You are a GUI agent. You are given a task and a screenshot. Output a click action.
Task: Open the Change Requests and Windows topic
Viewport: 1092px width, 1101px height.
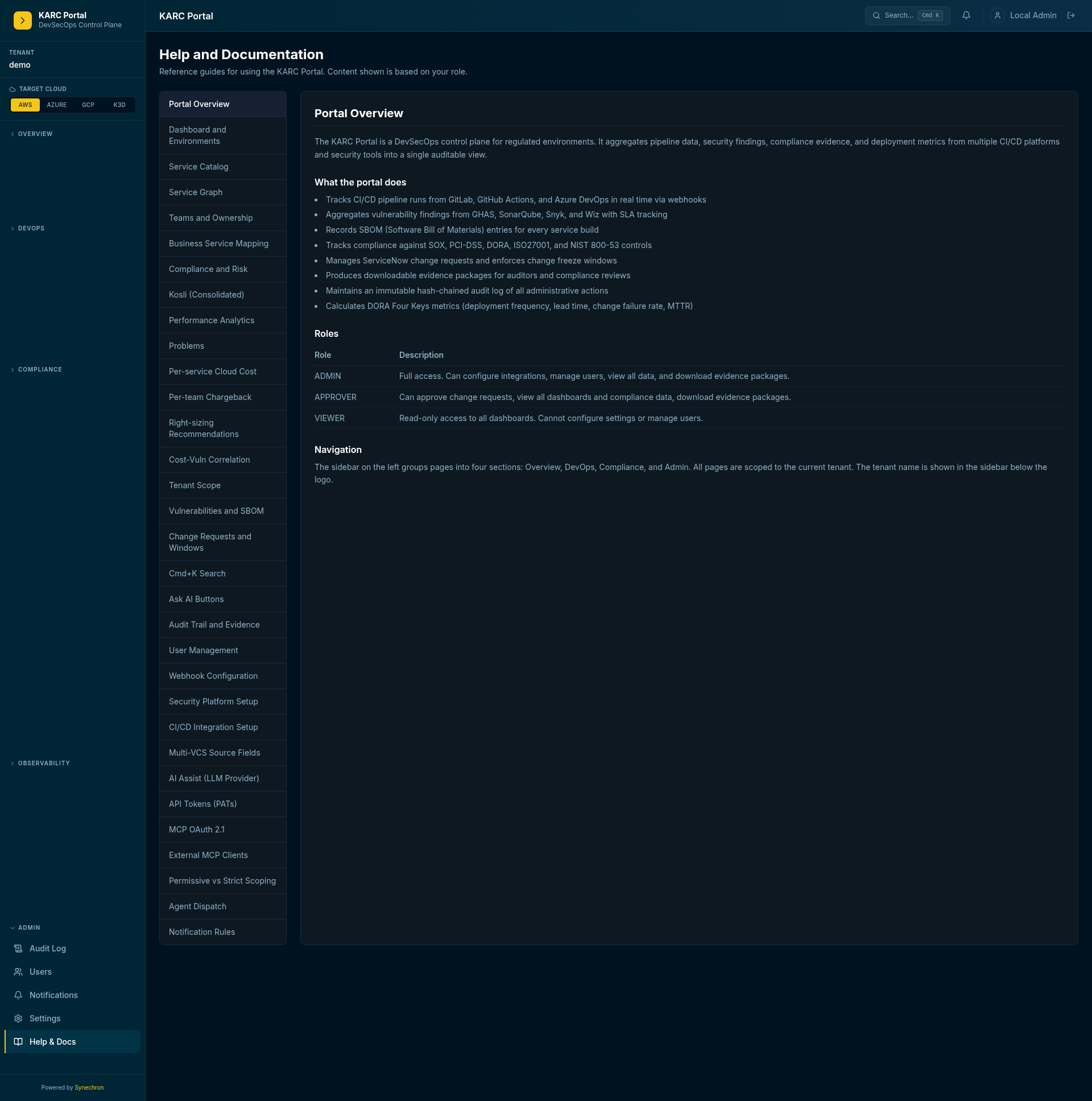click(223, 543)
